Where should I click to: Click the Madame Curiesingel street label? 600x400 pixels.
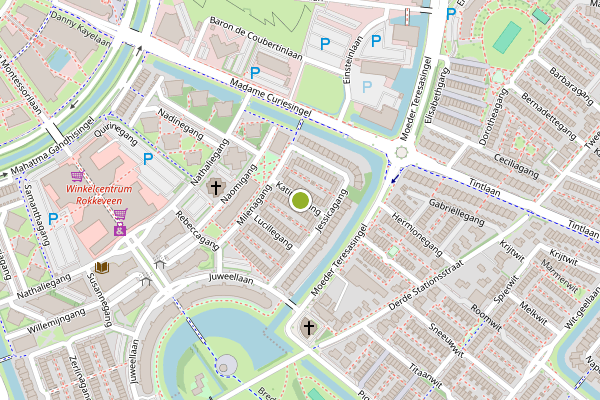tap(271, 98)
